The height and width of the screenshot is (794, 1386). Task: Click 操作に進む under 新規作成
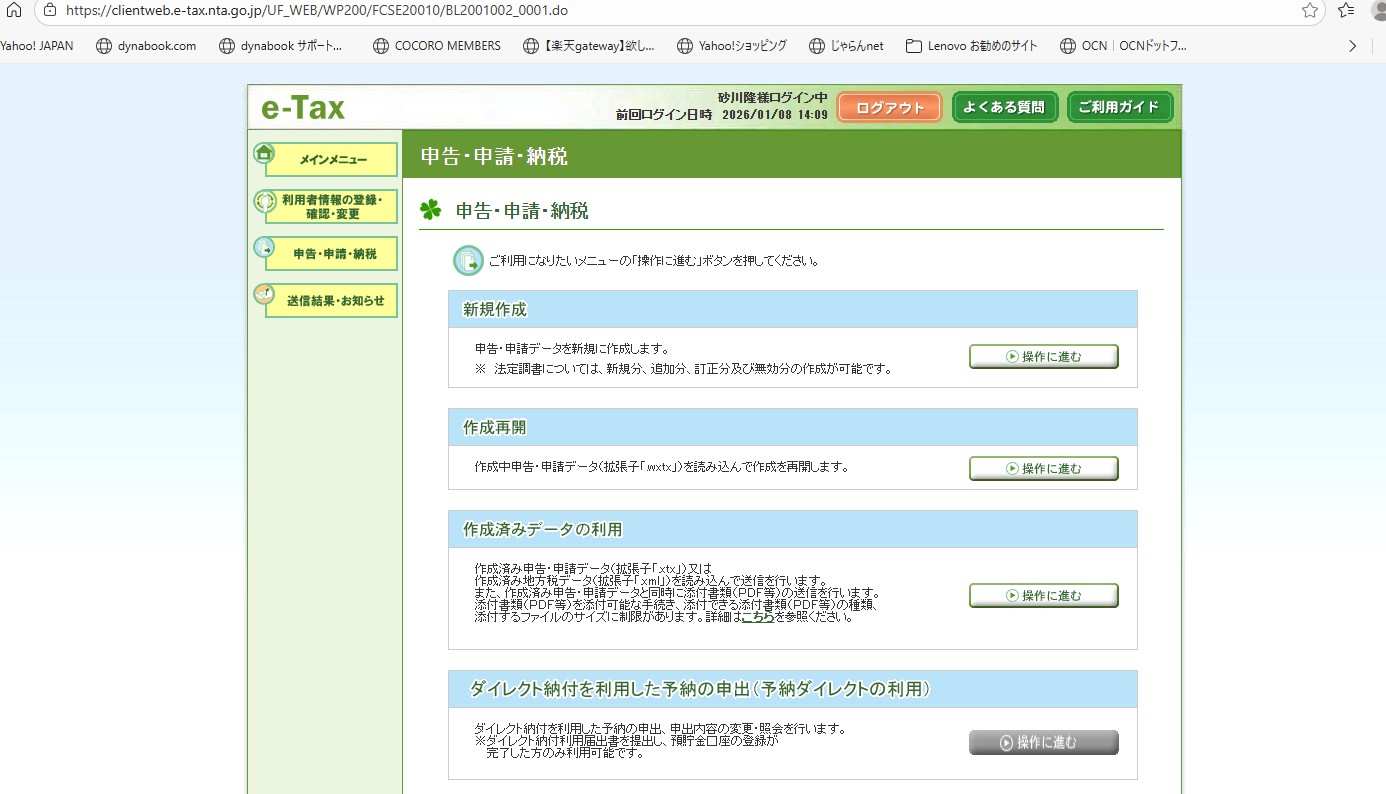point(1043,357)
